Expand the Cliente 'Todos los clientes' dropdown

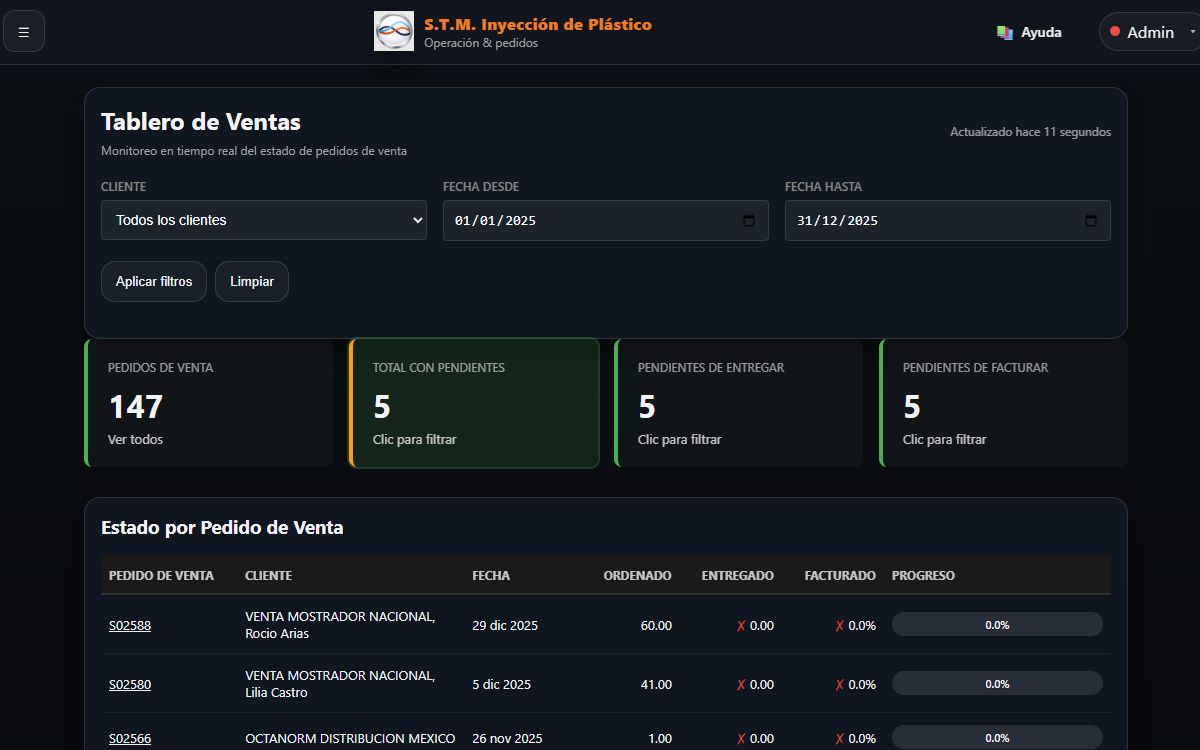[264, 220]
